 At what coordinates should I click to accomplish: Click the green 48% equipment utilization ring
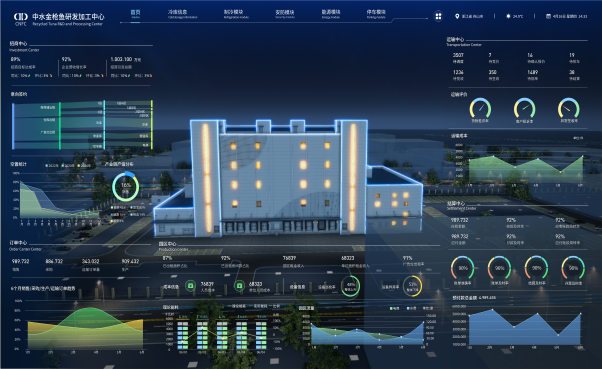350,286
